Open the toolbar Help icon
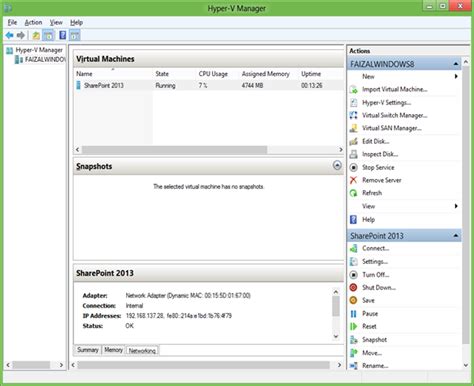The height and width of the screenshot is (386, 474). click(x=62, y=35)
